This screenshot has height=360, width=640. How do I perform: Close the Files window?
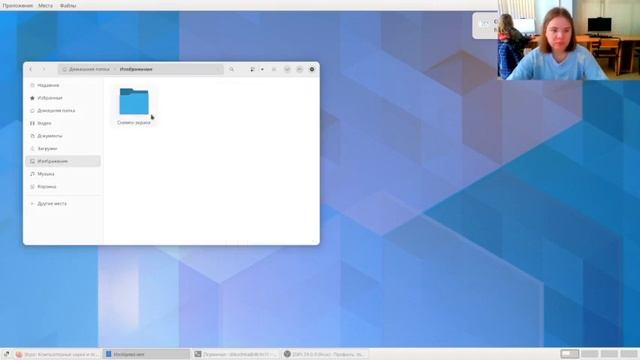(312, 69)
